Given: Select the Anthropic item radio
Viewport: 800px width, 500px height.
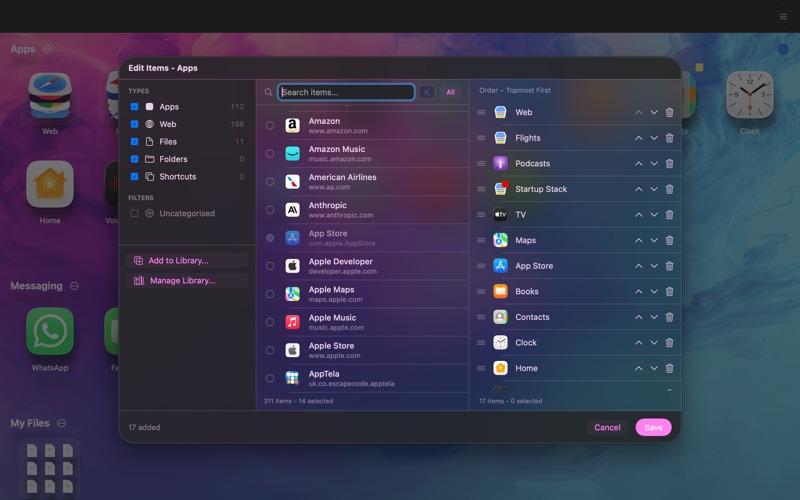Looking at the screenshot, I should (x=270, y=210).
